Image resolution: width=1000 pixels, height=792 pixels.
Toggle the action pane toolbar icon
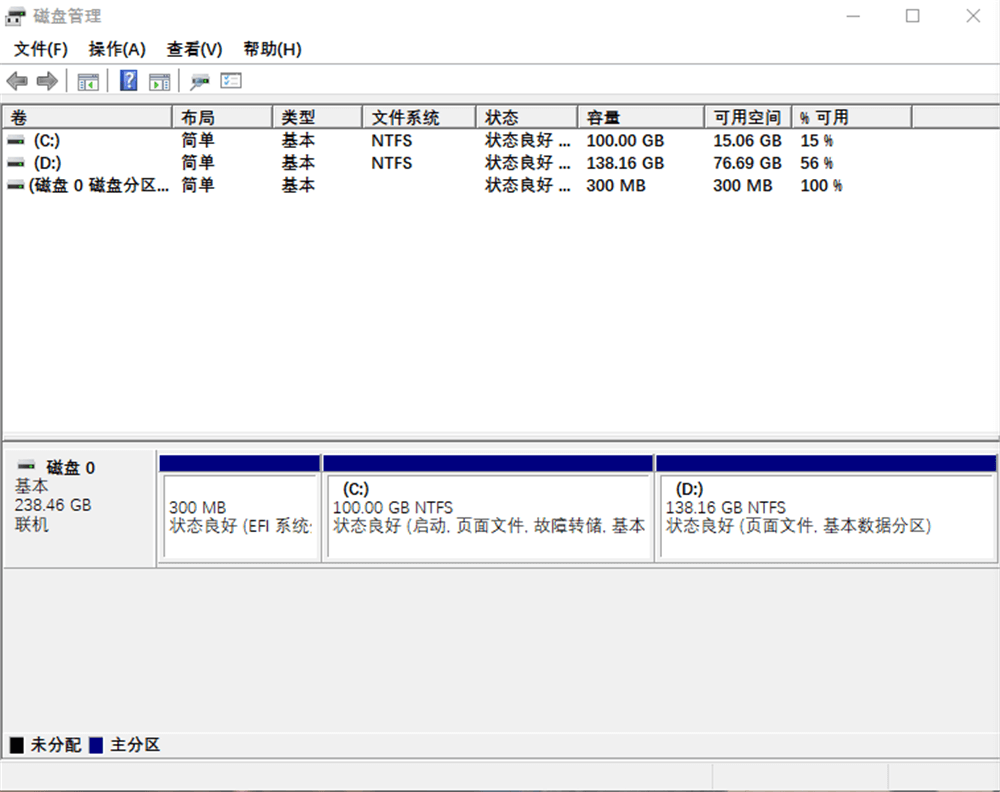pos(160,81)
